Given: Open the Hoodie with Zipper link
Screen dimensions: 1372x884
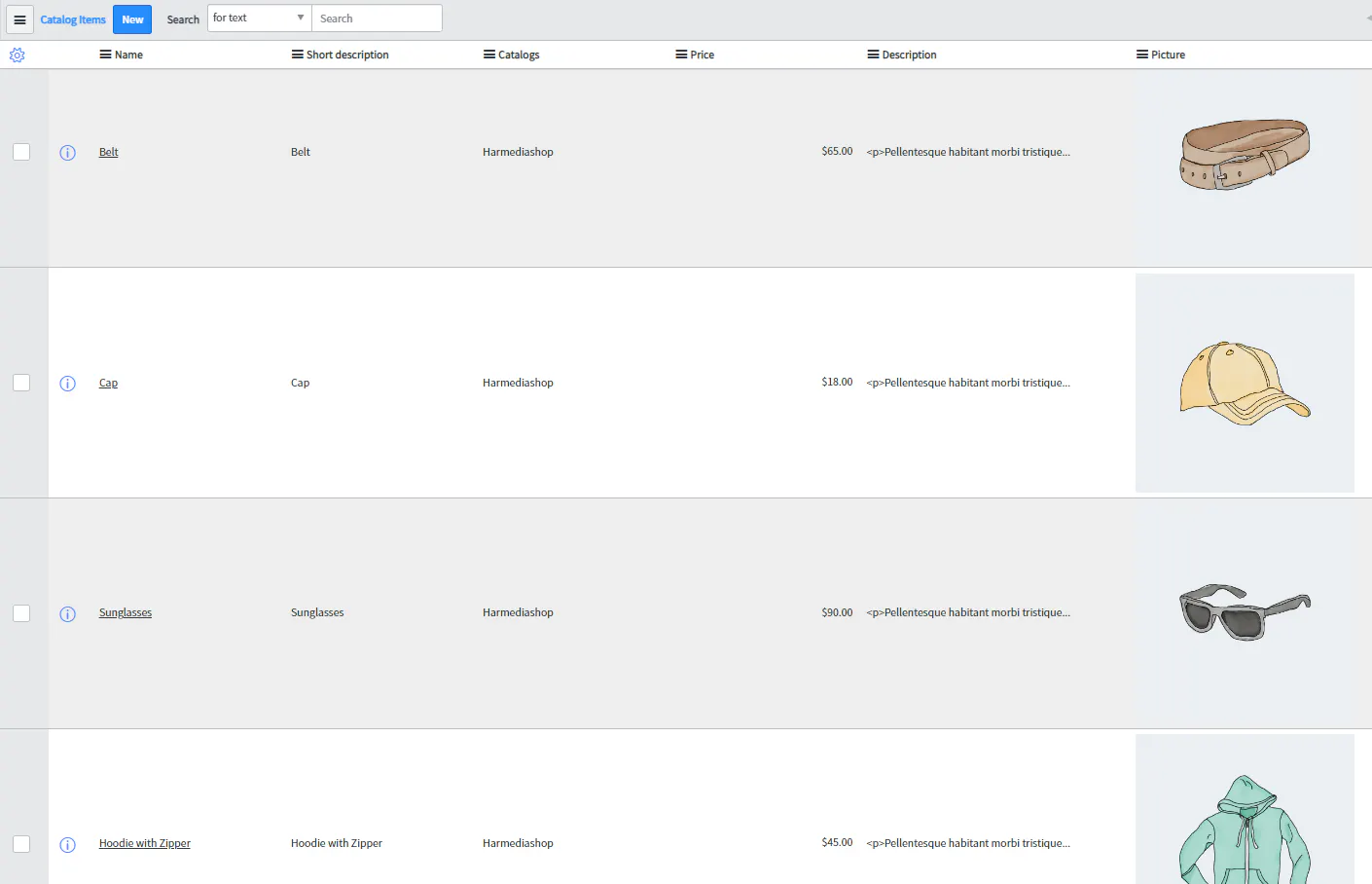Looking at the screenshot, I should coord(145,843).
